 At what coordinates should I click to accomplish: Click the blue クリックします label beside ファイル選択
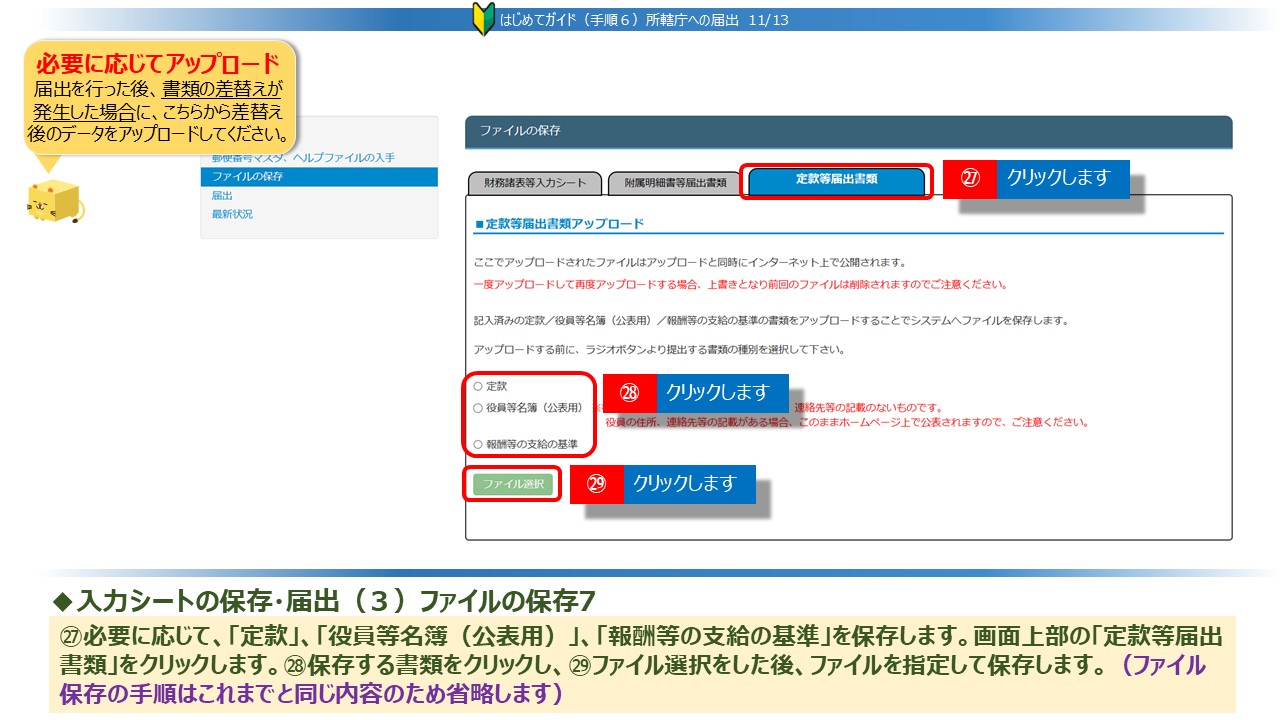coord(688,484)
